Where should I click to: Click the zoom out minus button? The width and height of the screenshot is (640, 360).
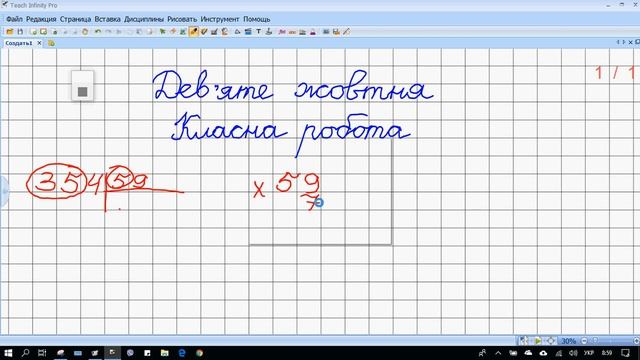[584, 340]
